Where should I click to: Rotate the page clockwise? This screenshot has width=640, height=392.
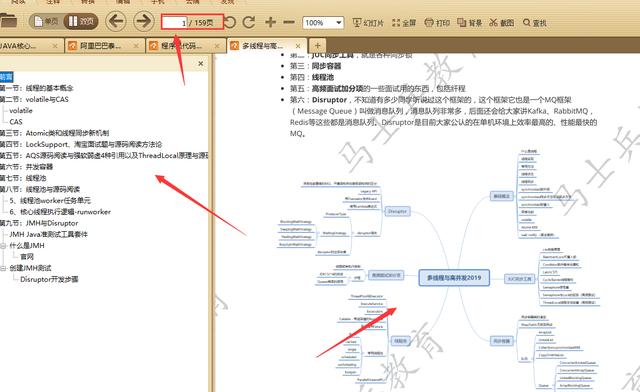(x=249, y=22)
